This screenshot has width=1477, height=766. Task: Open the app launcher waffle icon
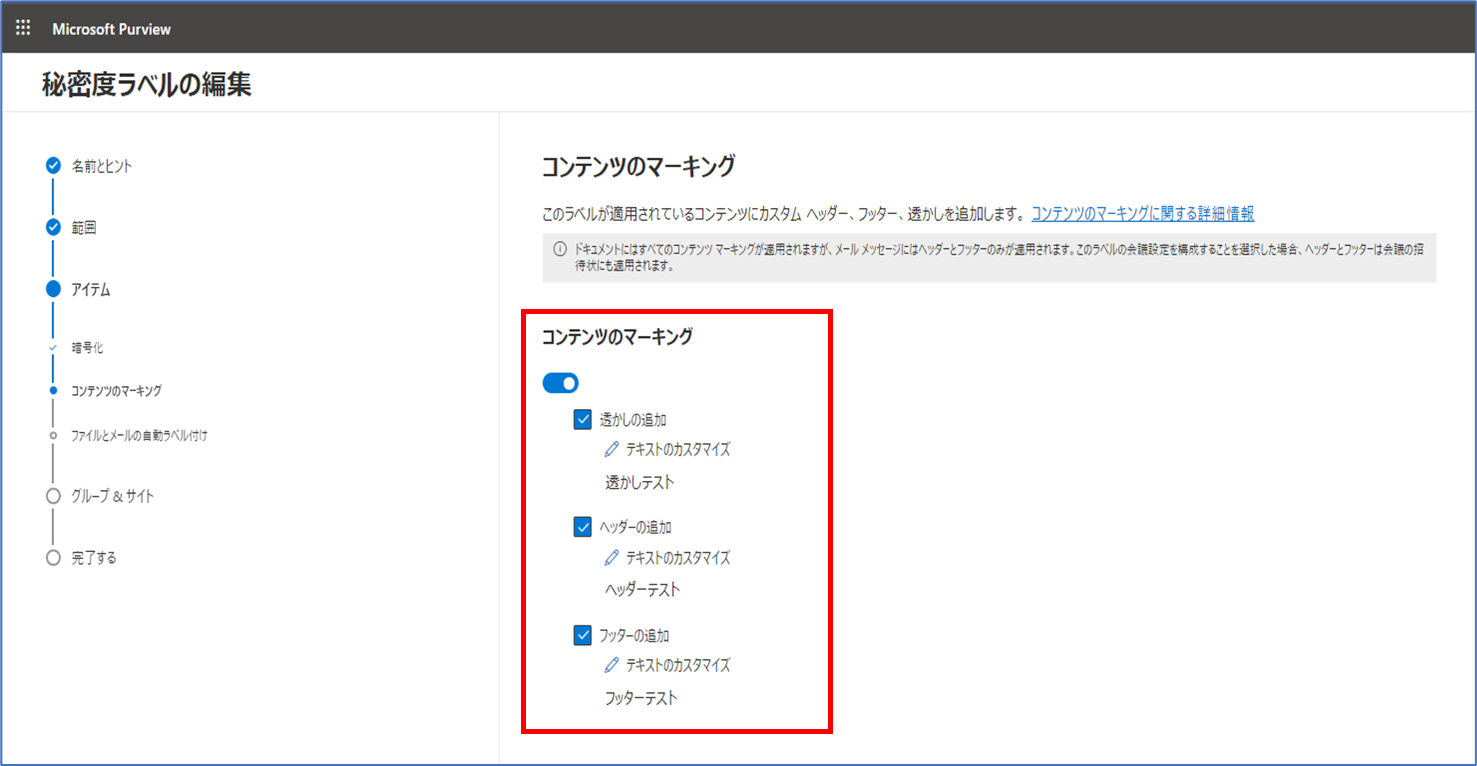coord(24,28)
